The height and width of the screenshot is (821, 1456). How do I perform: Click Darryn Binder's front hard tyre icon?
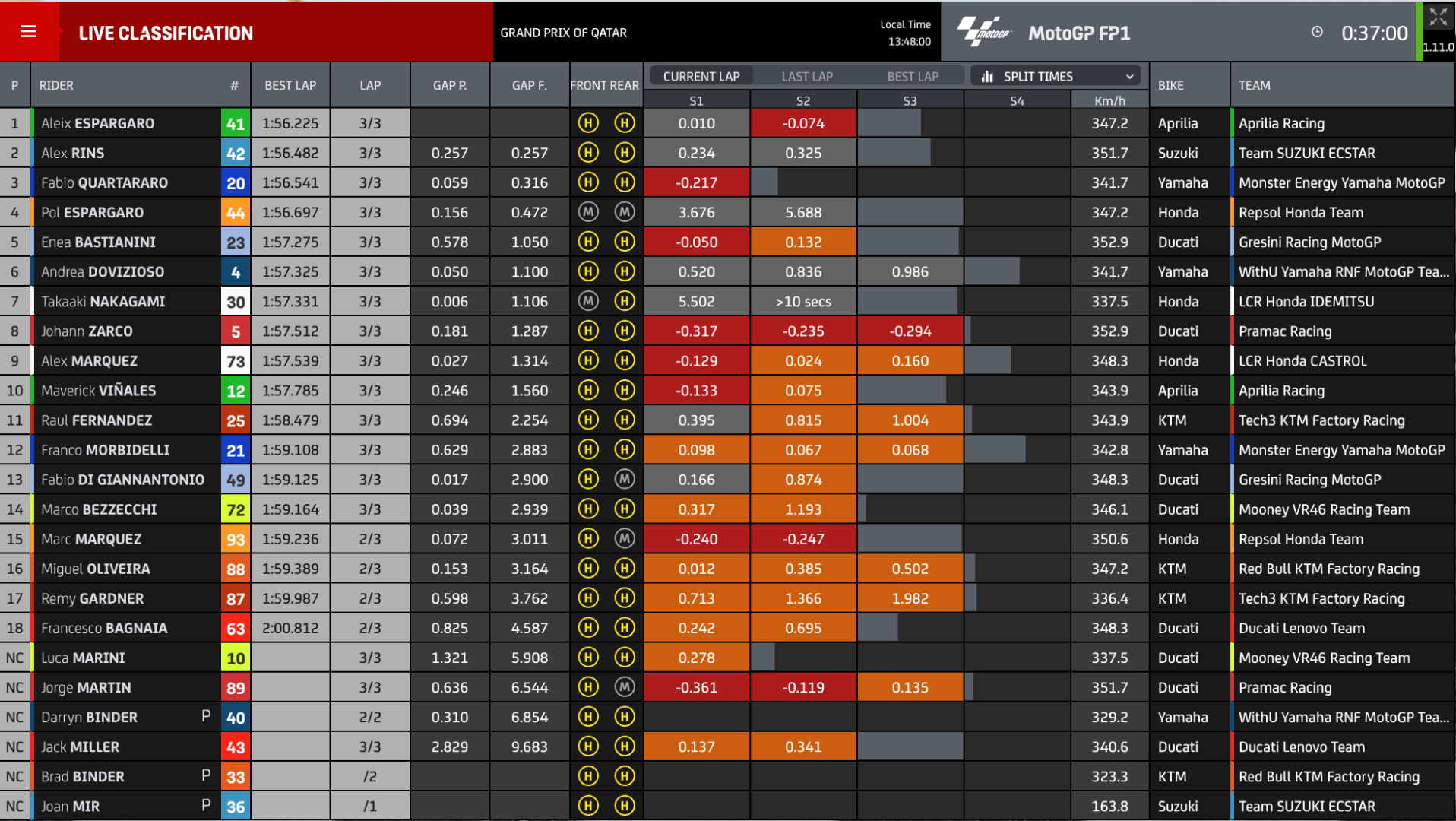click(588, 717)
